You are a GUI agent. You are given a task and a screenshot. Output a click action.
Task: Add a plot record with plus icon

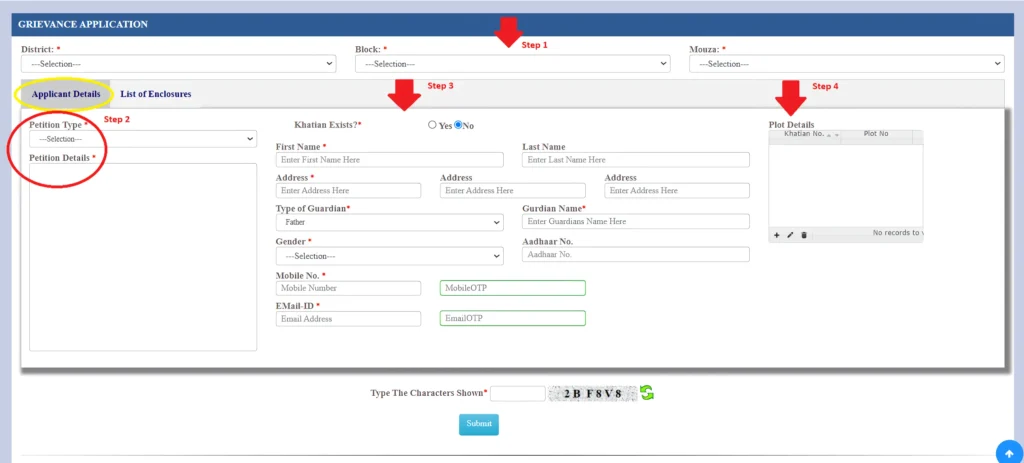(776, 235)
